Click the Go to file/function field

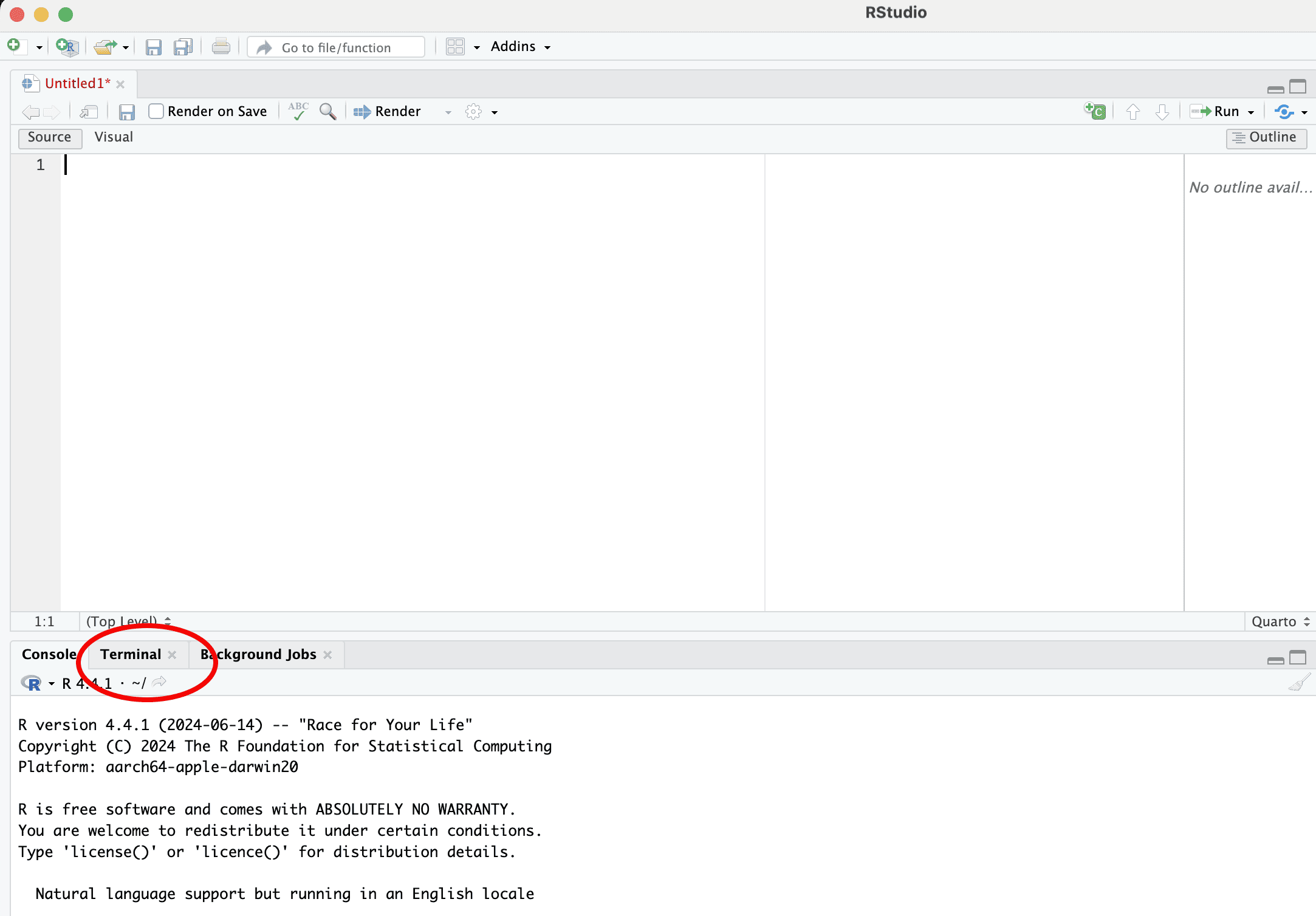click(x=336, y=47)
